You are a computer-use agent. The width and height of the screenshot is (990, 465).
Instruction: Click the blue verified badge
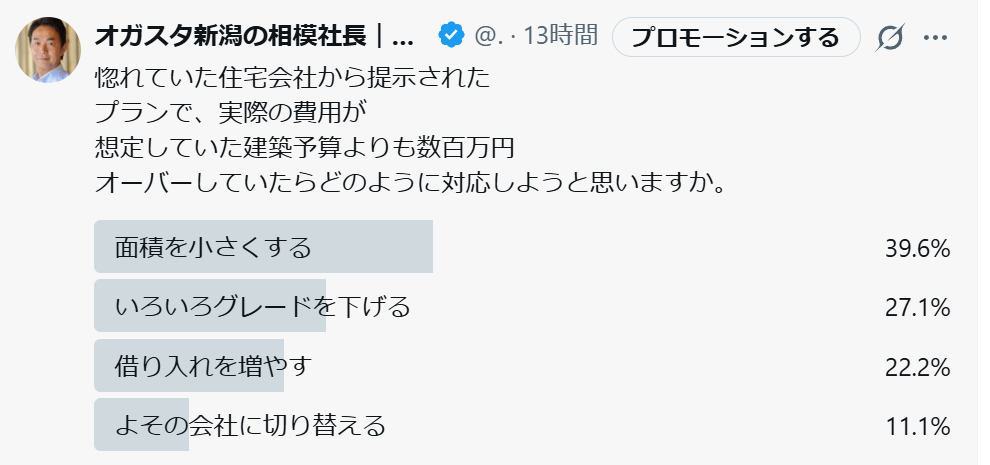(452, 37)
